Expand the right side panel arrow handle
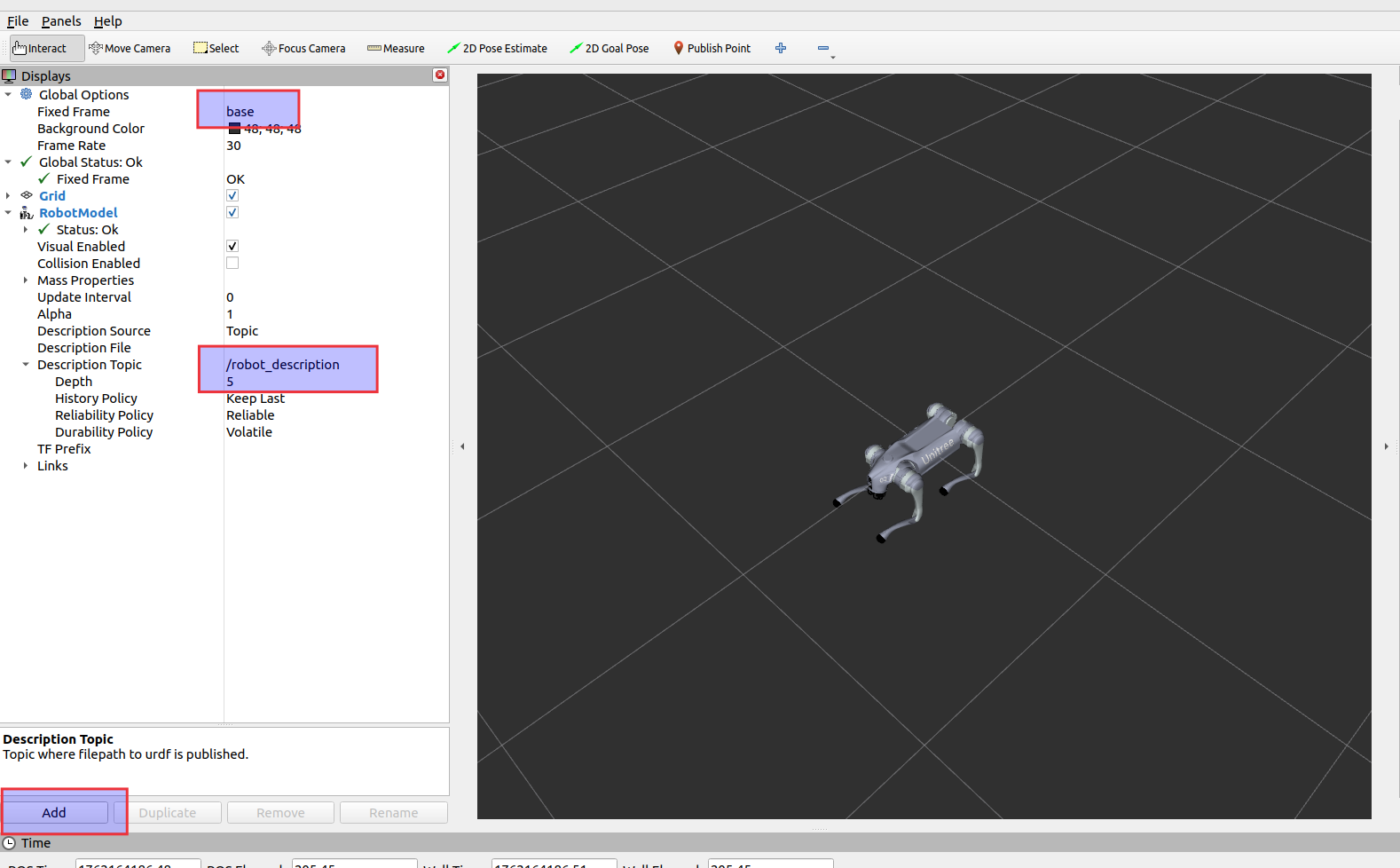Image resolution: width=1400 pixels, height=868 pixels. (1386, 446)
